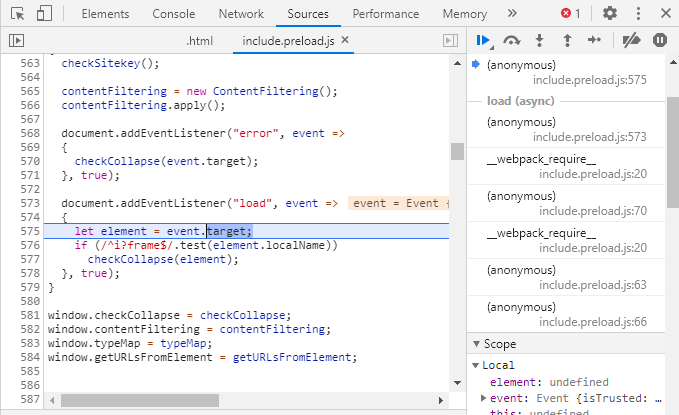The height and width of the screenshot is (415, 679).
Task: Open the Elements panel tab
Action: coord(105,14)
